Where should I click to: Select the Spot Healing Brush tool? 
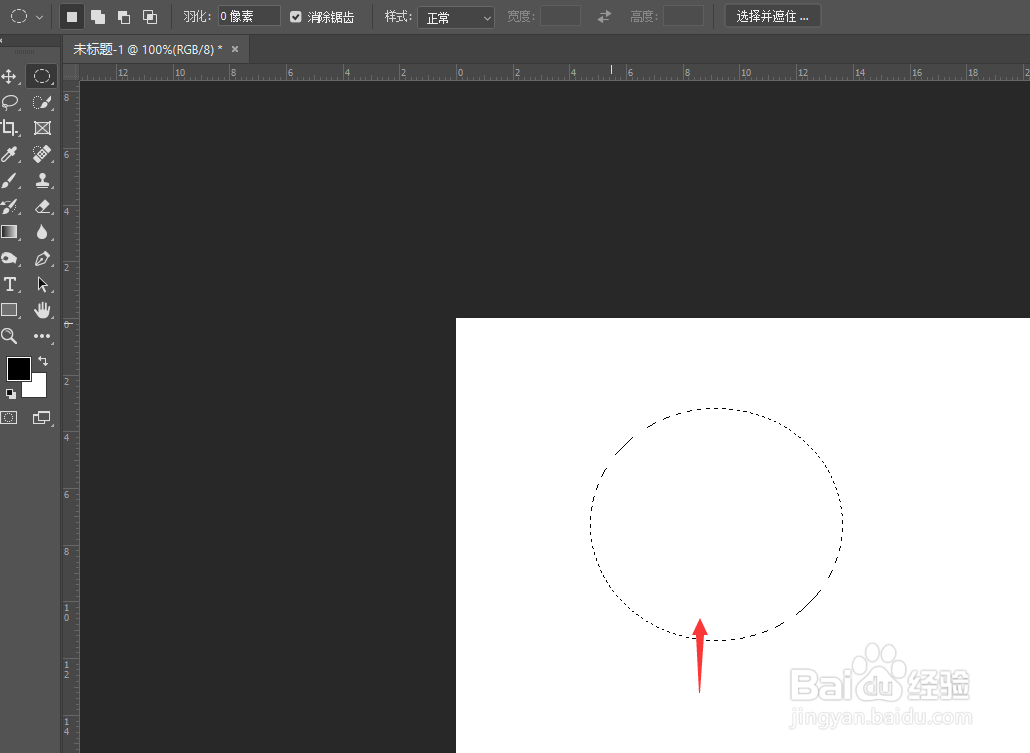(42, 154)
